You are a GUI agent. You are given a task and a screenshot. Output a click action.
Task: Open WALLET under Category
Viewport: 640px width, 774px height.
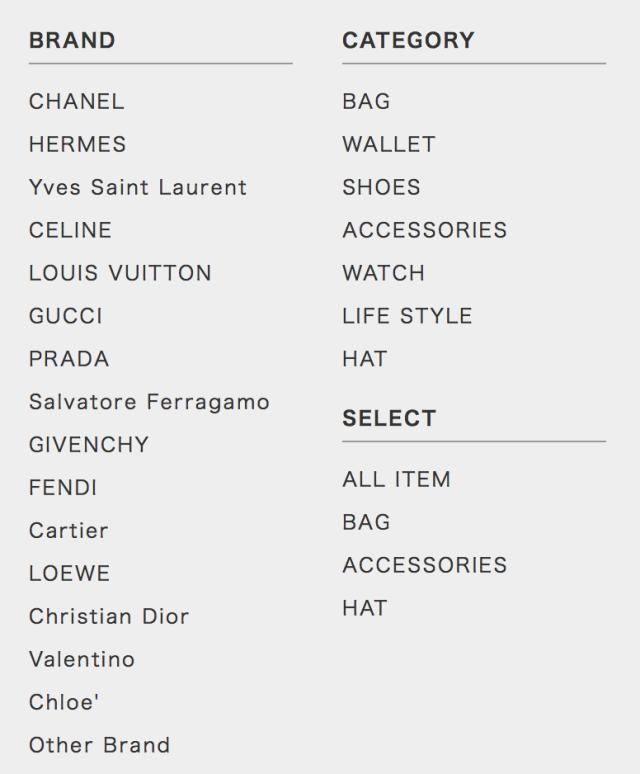click(x=389, y=144)
